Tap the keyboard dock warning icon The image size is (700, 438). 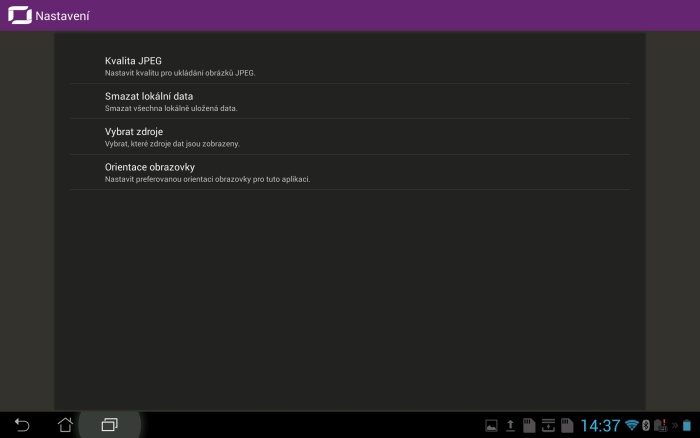click(660, 426)
